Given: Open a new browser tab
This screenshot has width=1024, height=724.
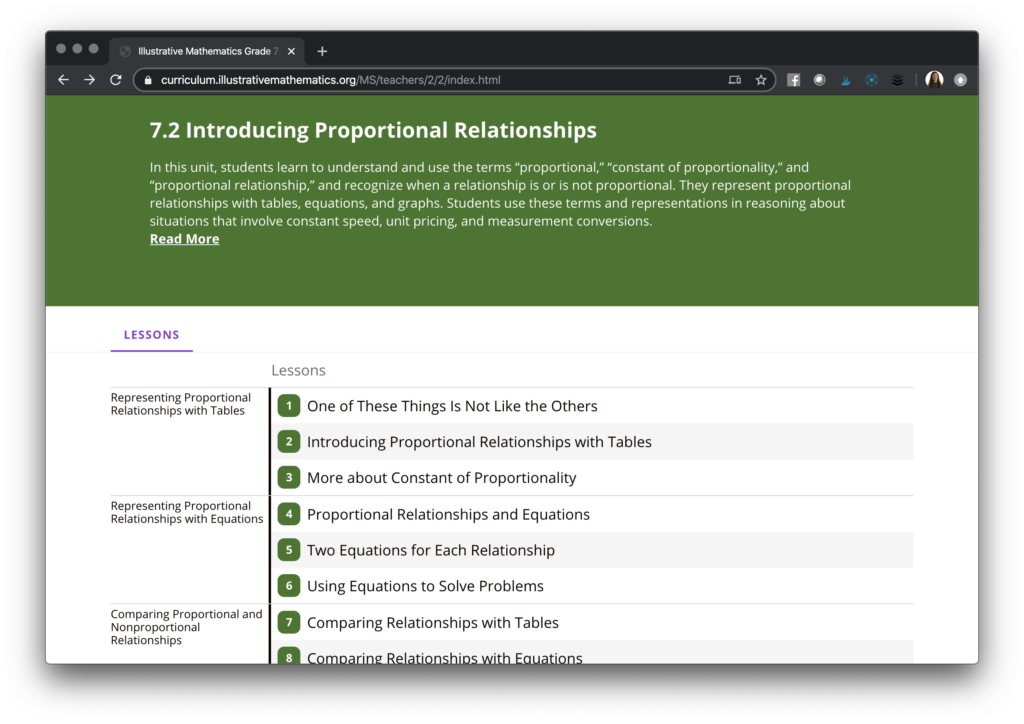Looking at the screenshot, I should (x=322, y=51).
